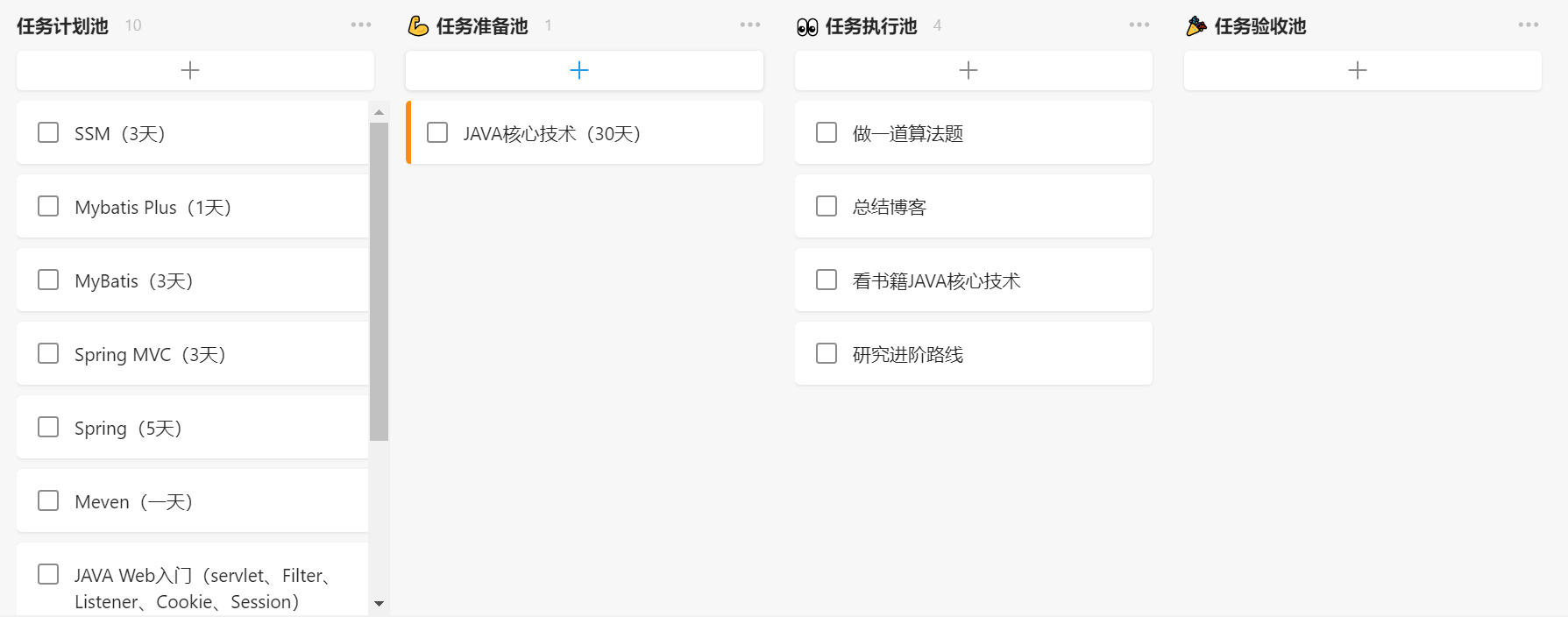Screen dimensions: 1568x617
Task: Open the SSM（3天）task card
Action: pyautogui.click(x=193, y=132)
